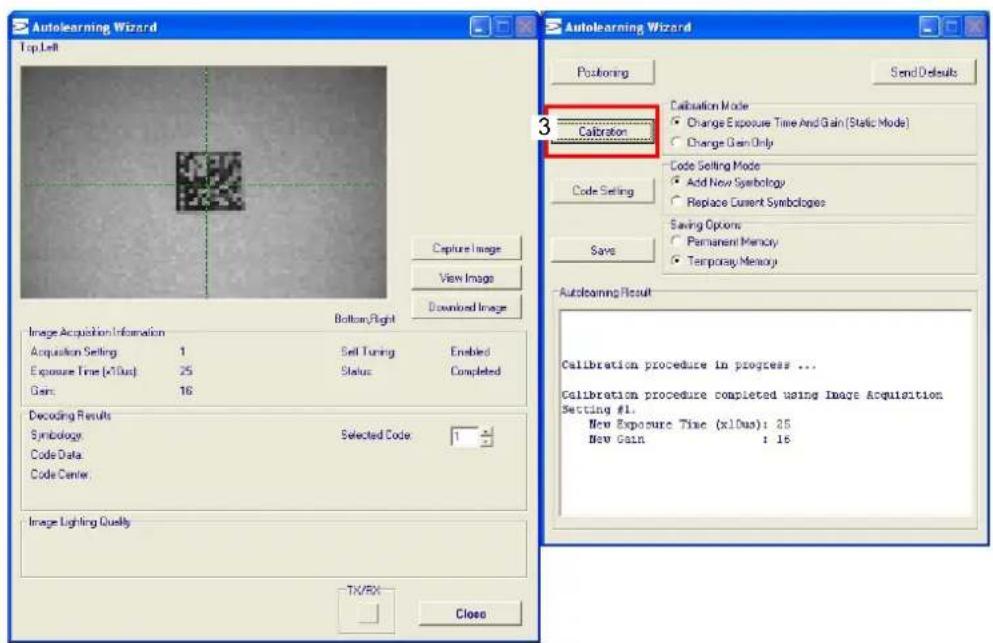This screenshot has height=643, width=993.
Task: Close the right Autolearning Wizard with X
Action: point(974,27)
